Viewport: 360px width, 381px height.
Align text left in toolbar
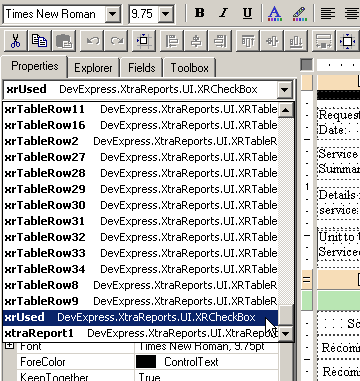pyautogui.click(x=328, y=13)
